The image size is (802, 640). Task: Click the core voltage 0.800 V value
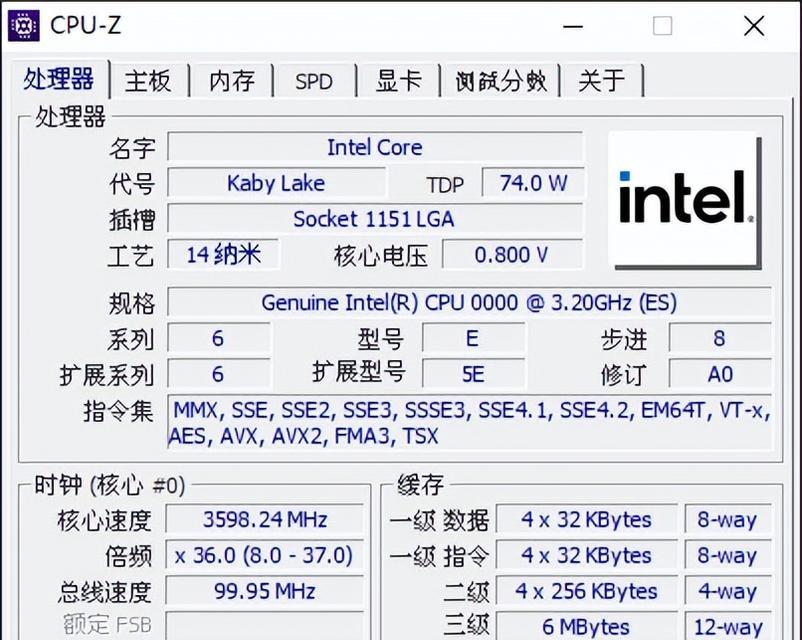coord(512,254)
